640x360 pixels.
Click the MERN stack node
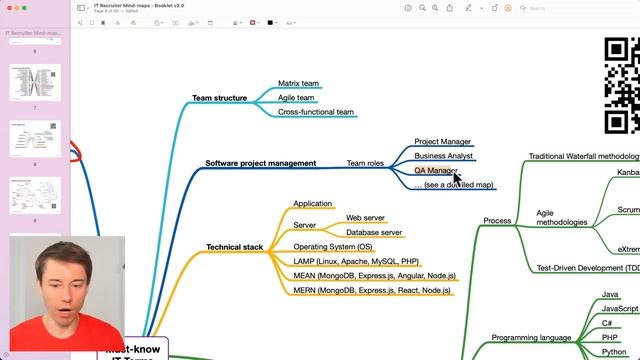[x=372, y=290]
